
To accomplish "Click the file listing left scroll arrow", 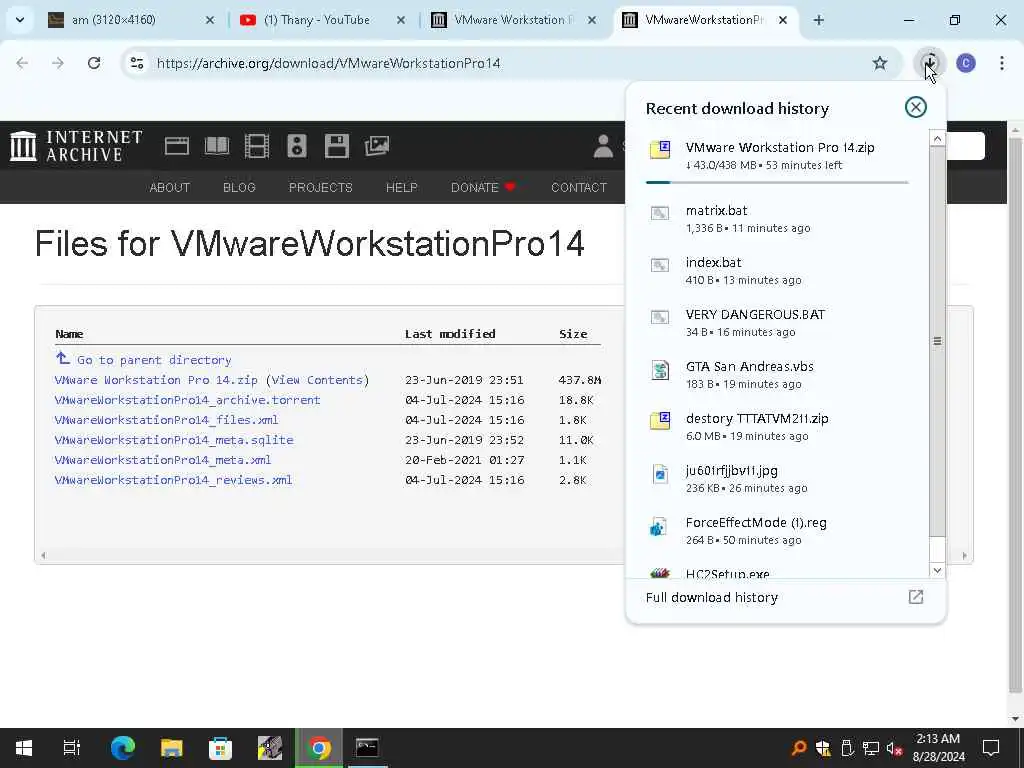I will click(x=43, y=556).
